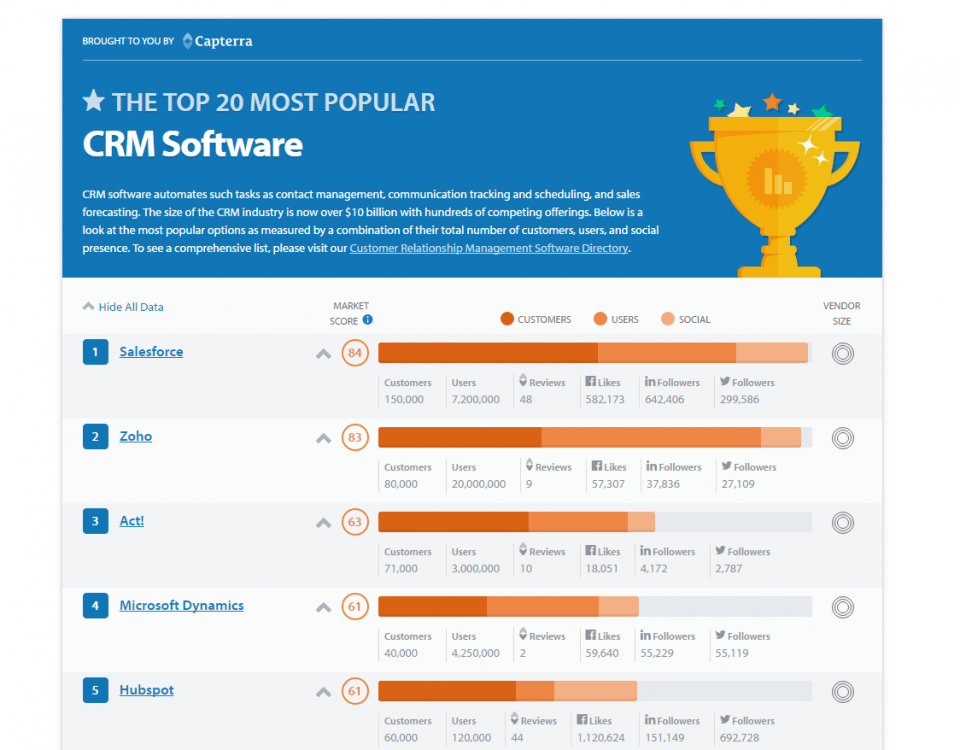Click the gold trophy illustration

point(774,186)
